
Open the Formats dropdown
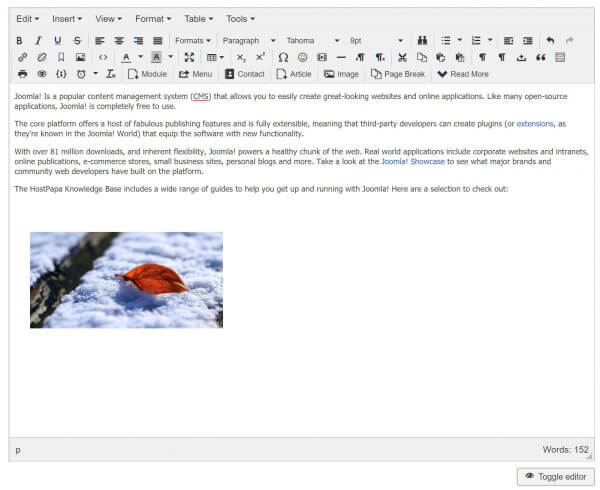[x=193, y=41]
